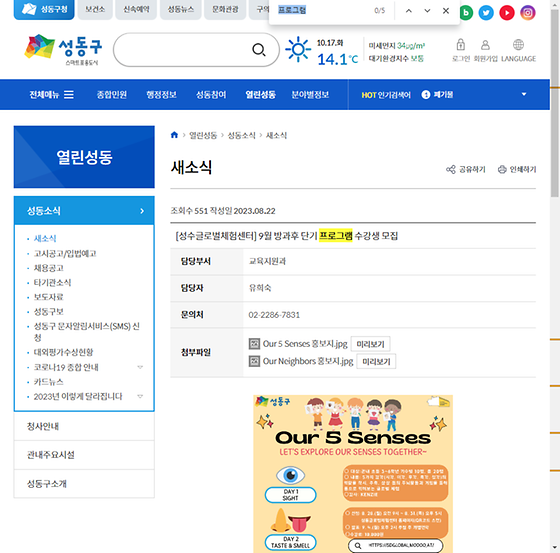The image size is (560, 553).
Task: Select 채용공고 in the sidebar
Action: click(x=49, y=268)
